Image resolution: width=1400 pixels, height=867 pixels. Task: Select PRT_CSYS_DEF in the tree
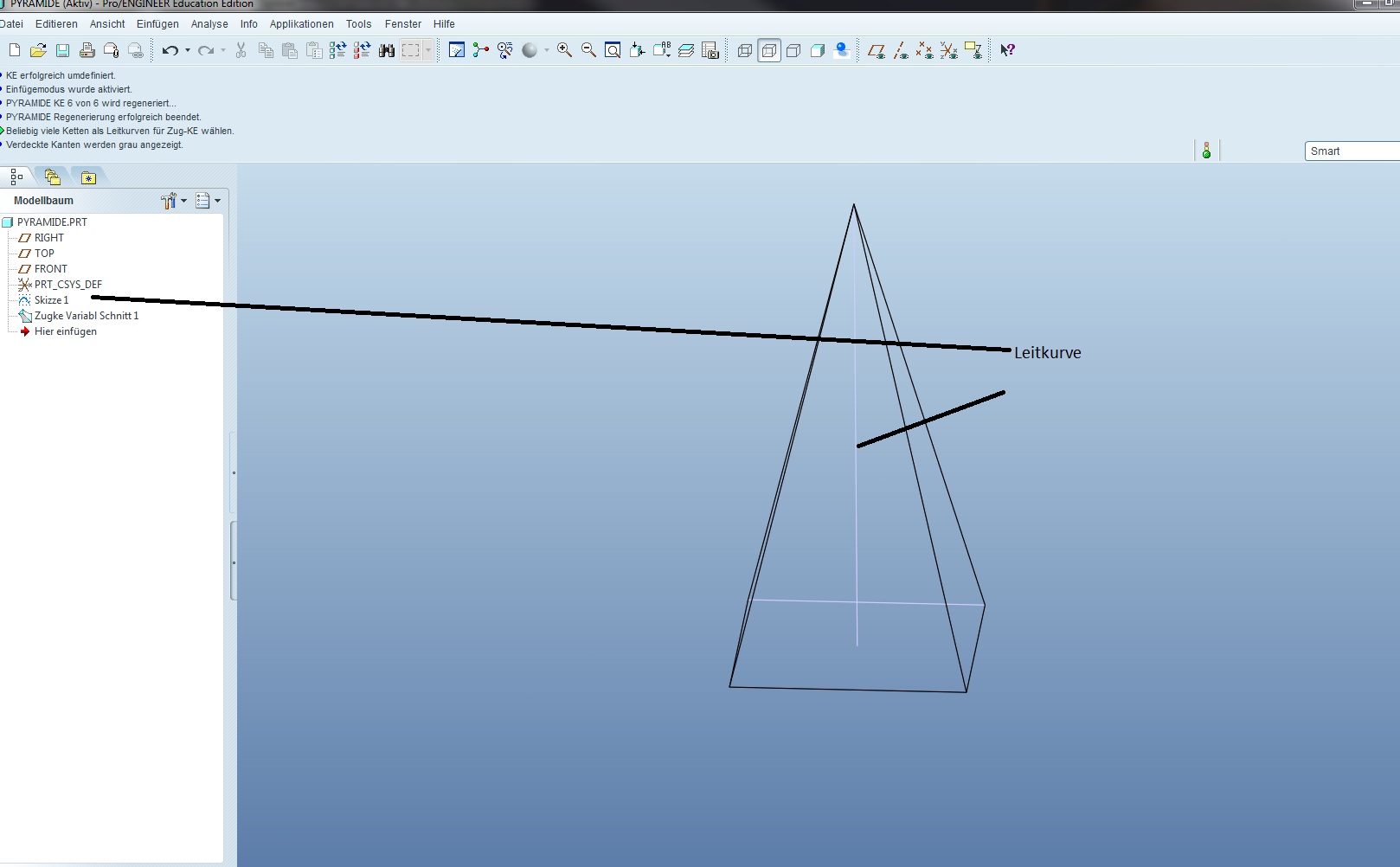pos(61,285)
